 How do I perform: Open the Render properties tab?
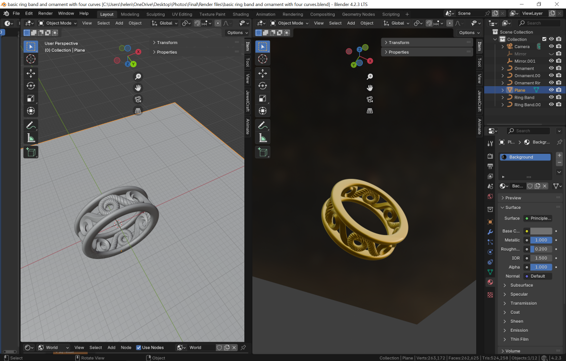[490, 156]
